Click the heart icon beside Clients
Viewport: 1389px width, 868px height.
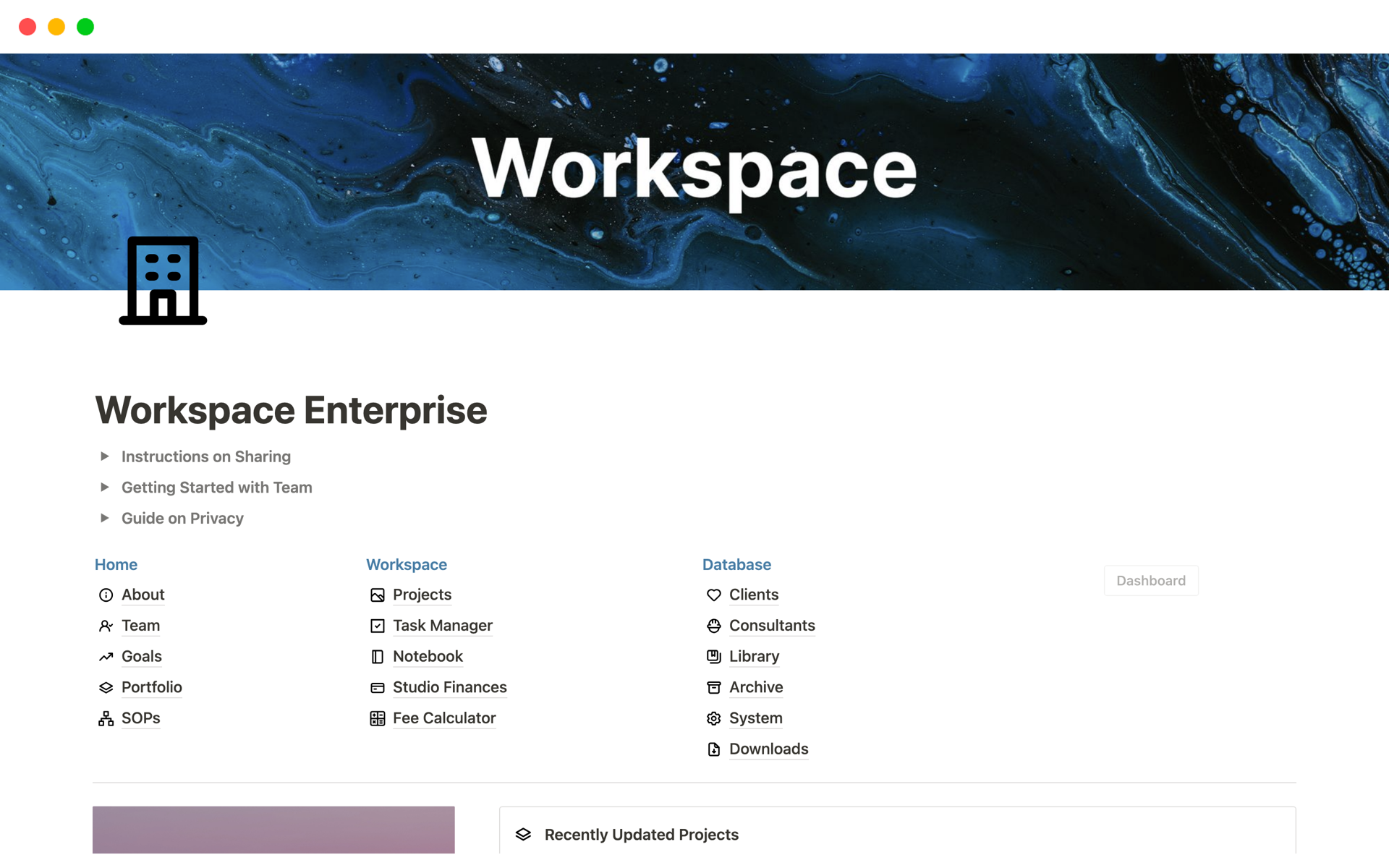click(713, 595)
